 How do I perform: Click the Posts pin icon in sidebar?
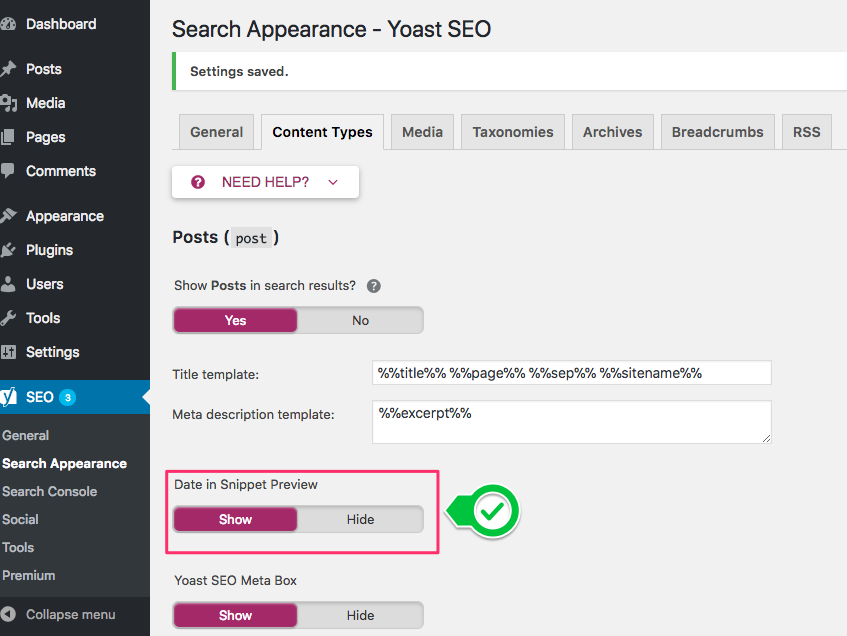tap(9, 69)
